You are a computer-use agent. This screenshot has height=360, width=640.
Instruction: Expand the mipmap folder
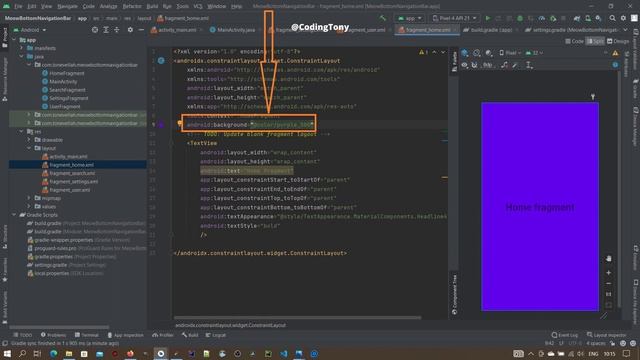29,198
